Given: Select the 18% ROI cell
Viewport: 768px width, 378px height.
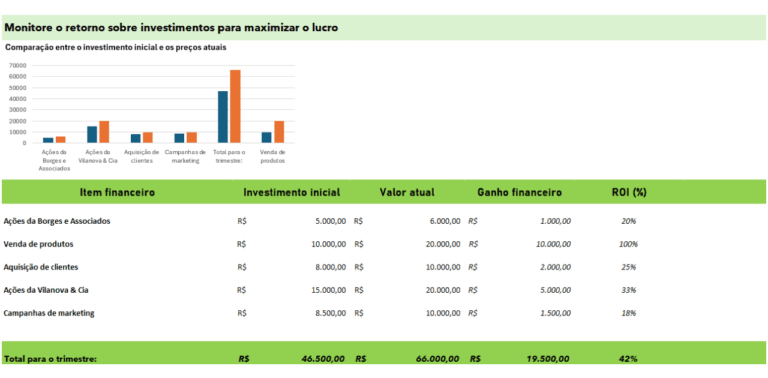Looking at the screenshot, I should pyautogui.click(x=628, y=313).
